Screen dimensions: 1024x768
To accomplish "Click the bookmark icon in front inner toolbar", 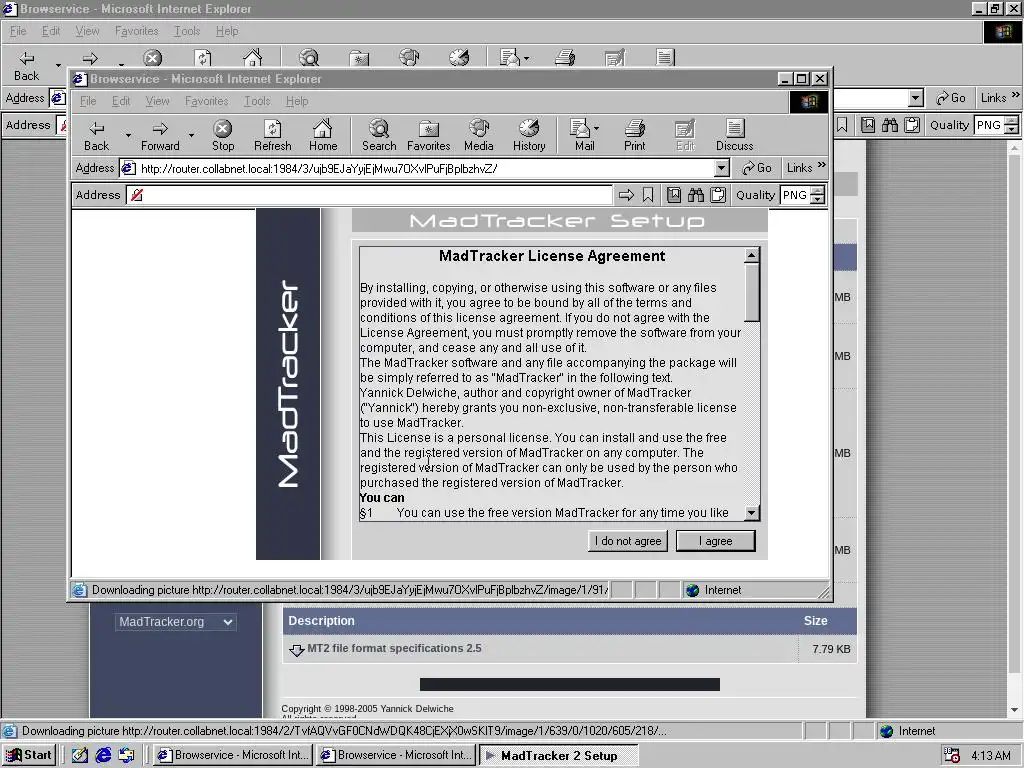I will (x=648, y=195).
